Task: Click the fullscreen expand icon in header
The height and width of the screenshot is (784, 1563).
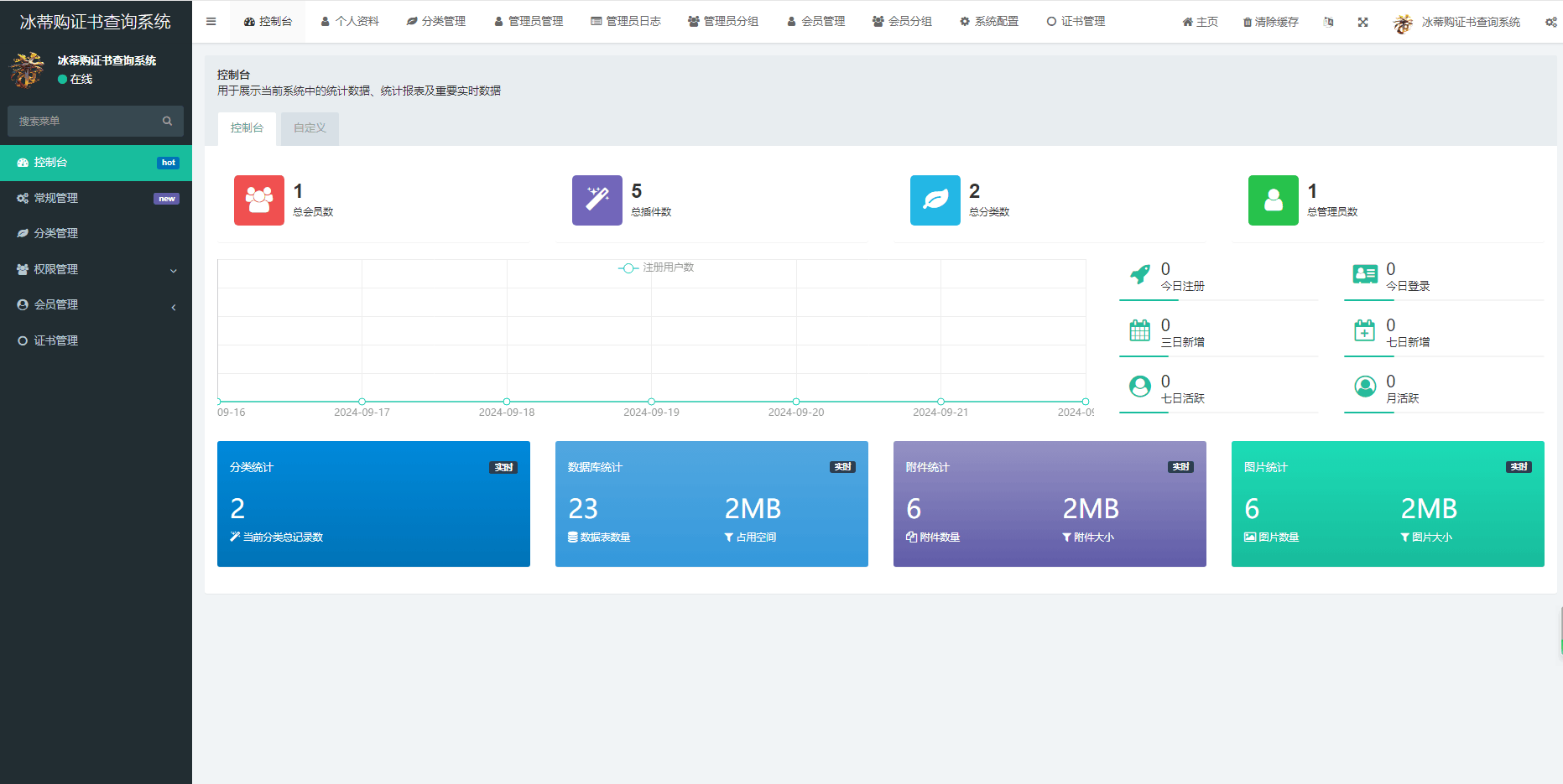Action: 1362,23
